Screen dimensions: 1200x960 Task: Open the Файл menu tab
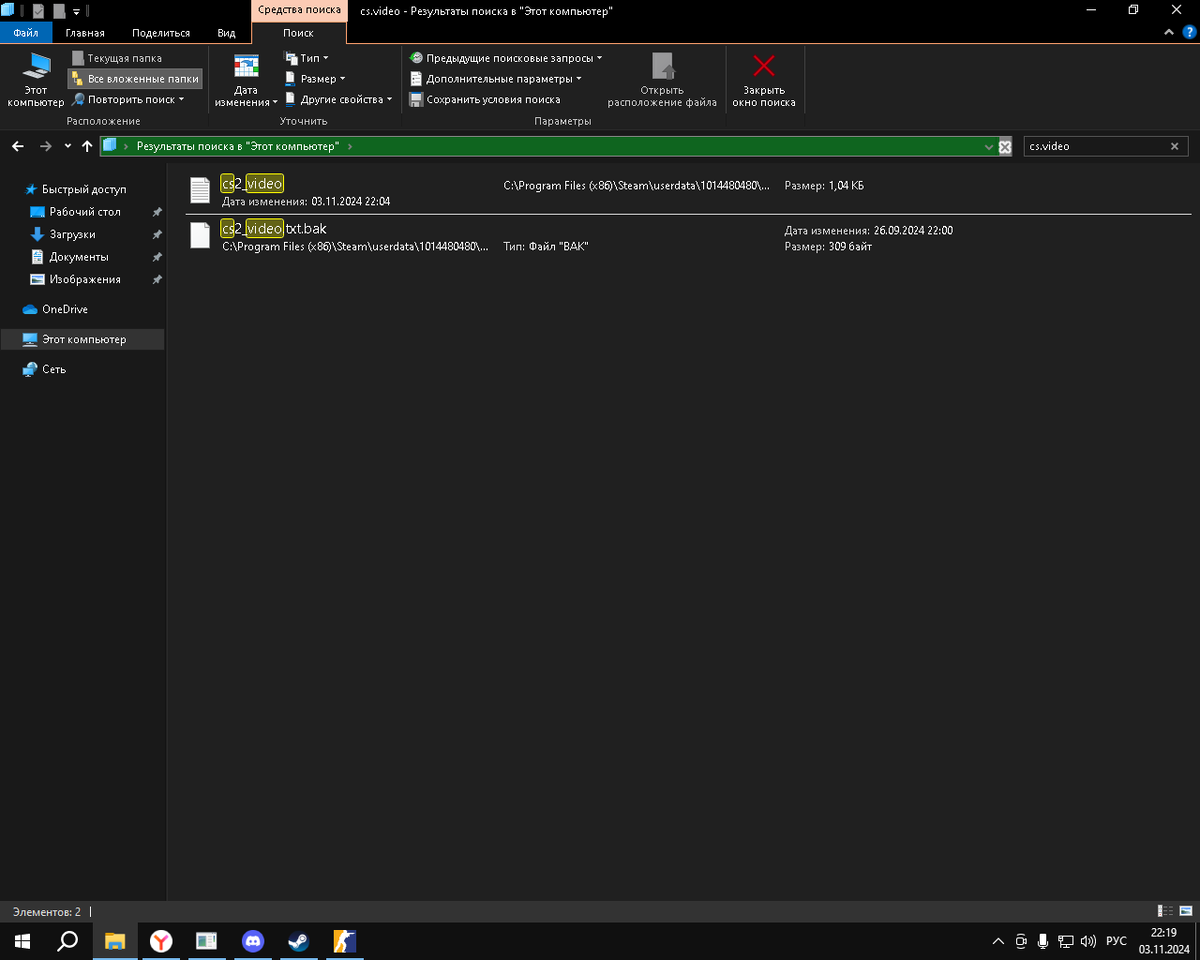26,33
